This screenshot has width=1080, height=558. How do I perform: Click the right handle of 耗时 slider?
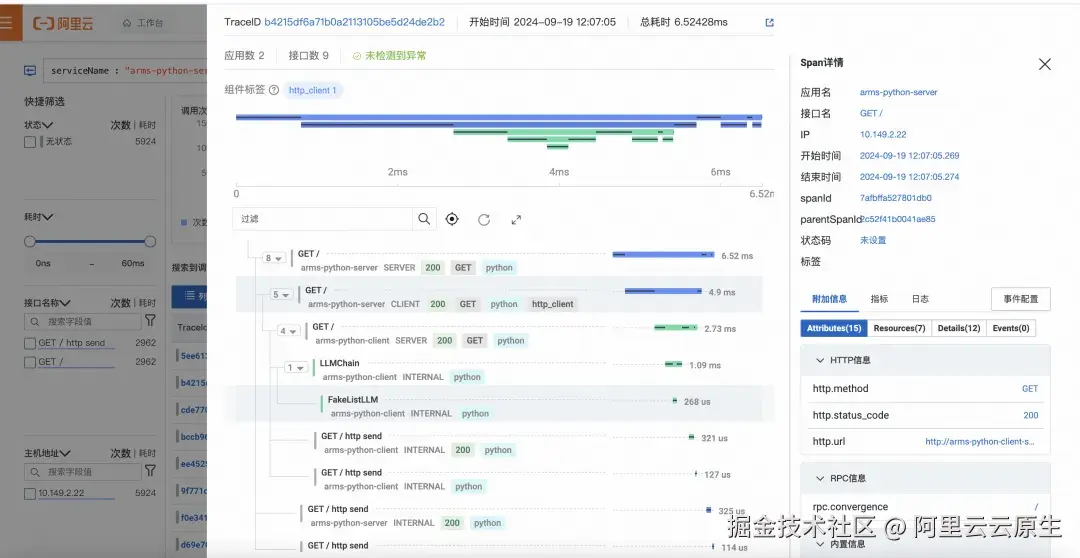pos(150,242)
